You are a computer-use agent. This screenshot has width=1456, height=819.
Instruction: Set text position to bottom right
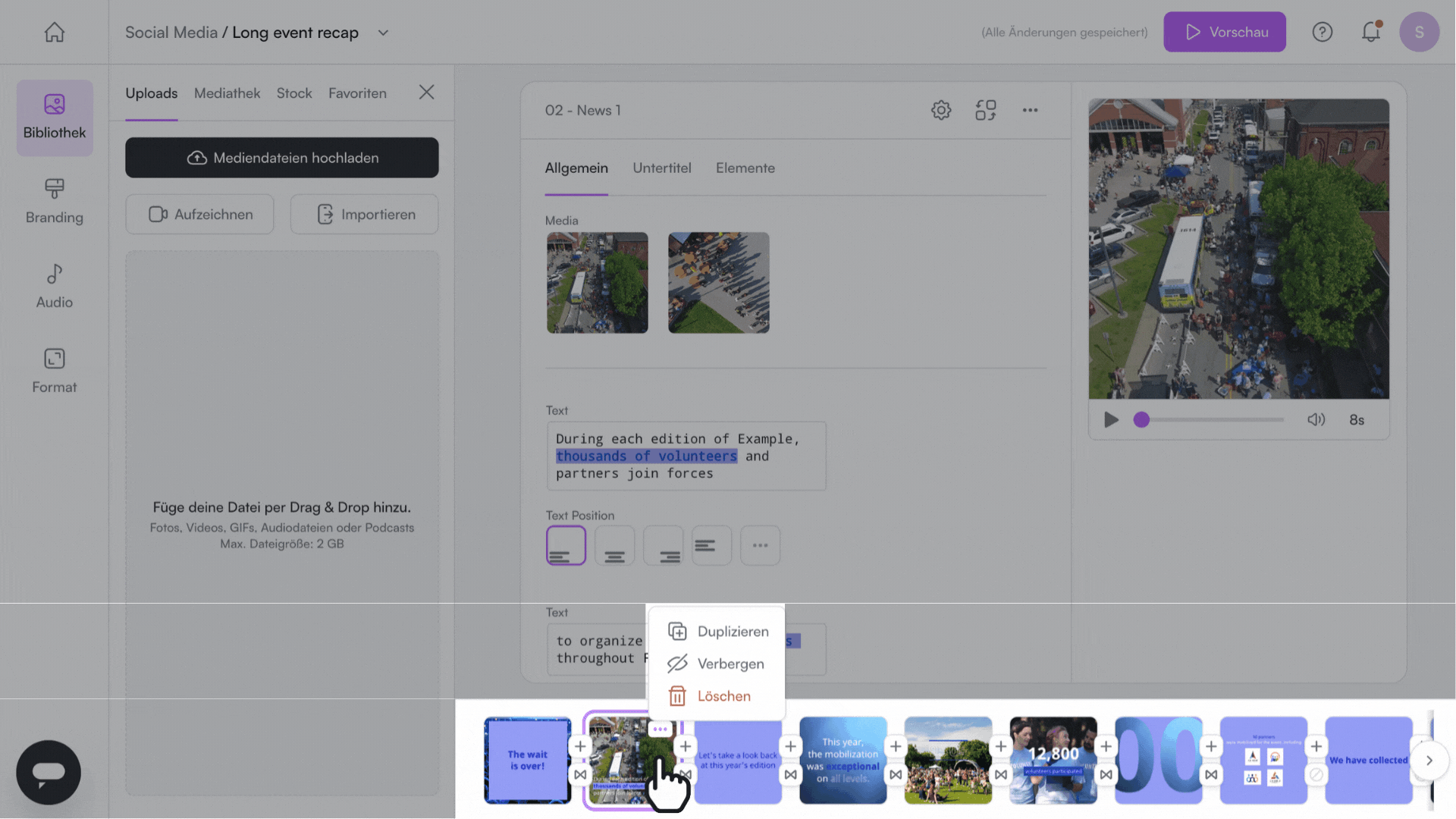click(663, 545)
